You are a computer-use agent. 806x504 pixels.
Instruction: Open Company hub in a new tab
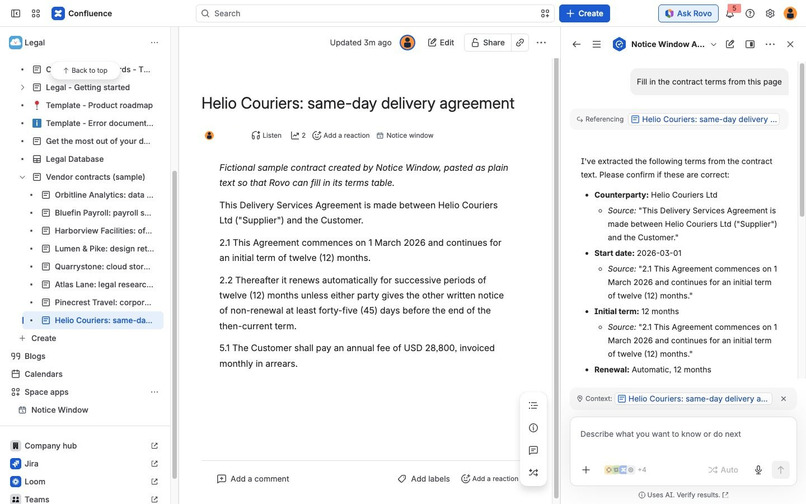point(154,446)
